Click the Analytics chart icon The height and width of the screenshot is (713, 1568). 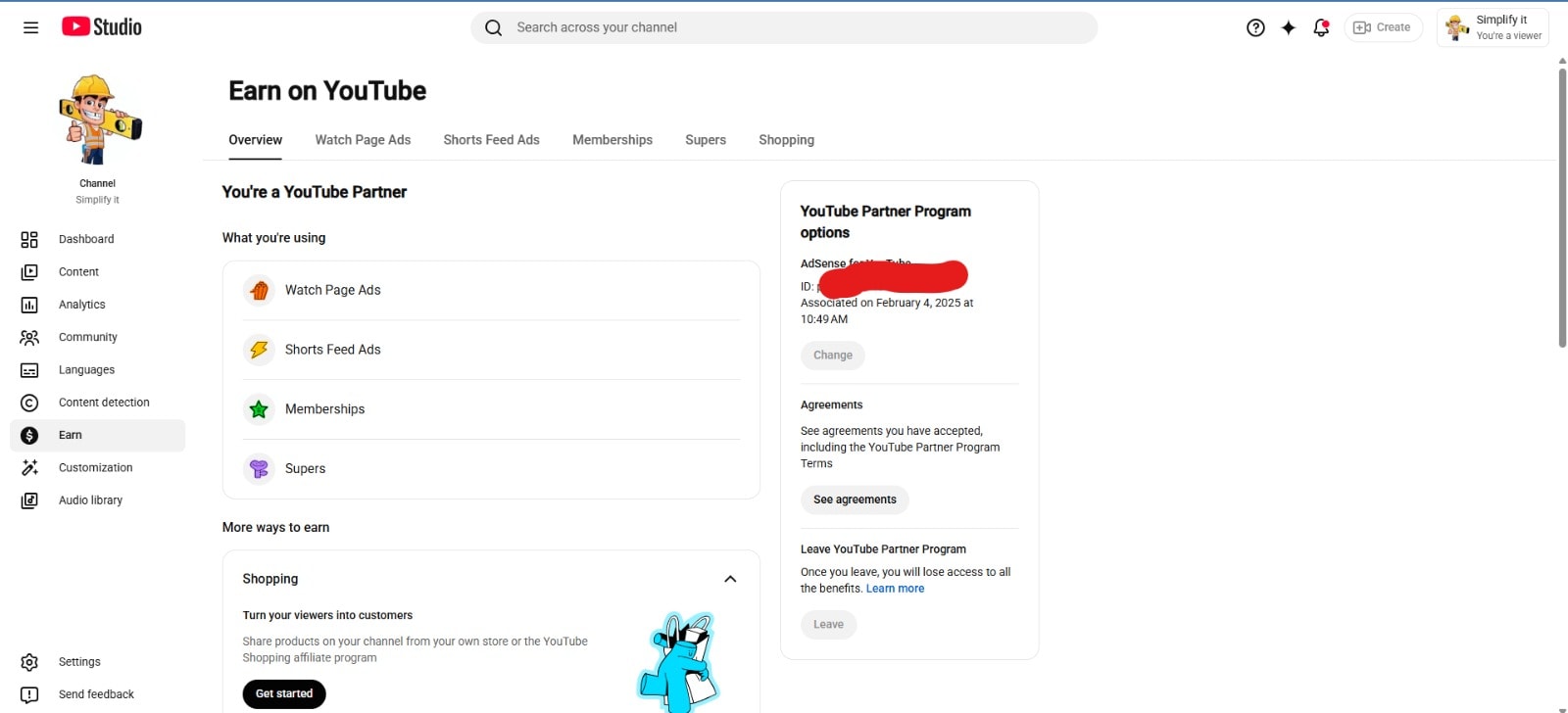pos(29,306)
